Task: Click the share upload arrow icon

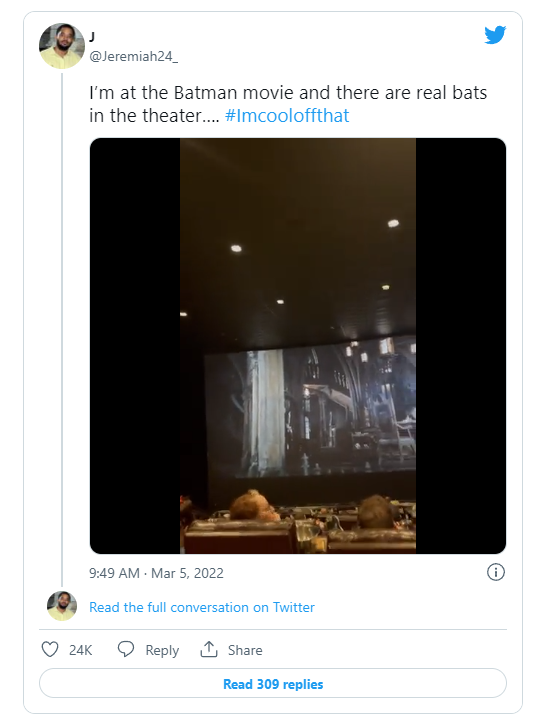Action: (208, 649)
